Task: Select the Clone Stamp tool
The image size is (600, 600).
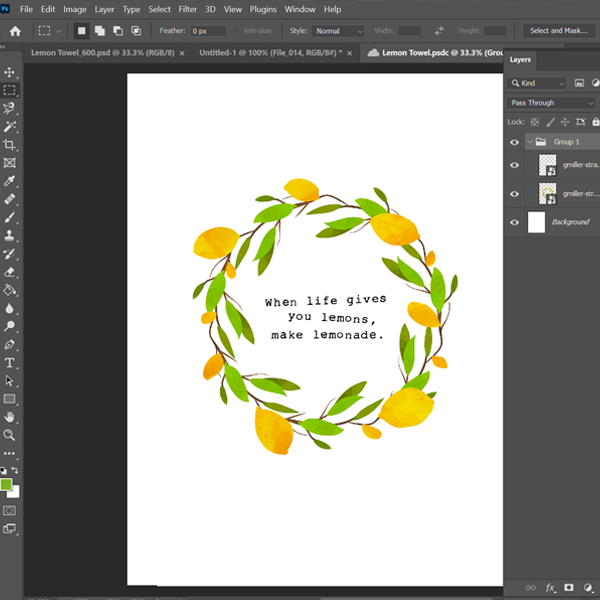Action: click(10, 235)
